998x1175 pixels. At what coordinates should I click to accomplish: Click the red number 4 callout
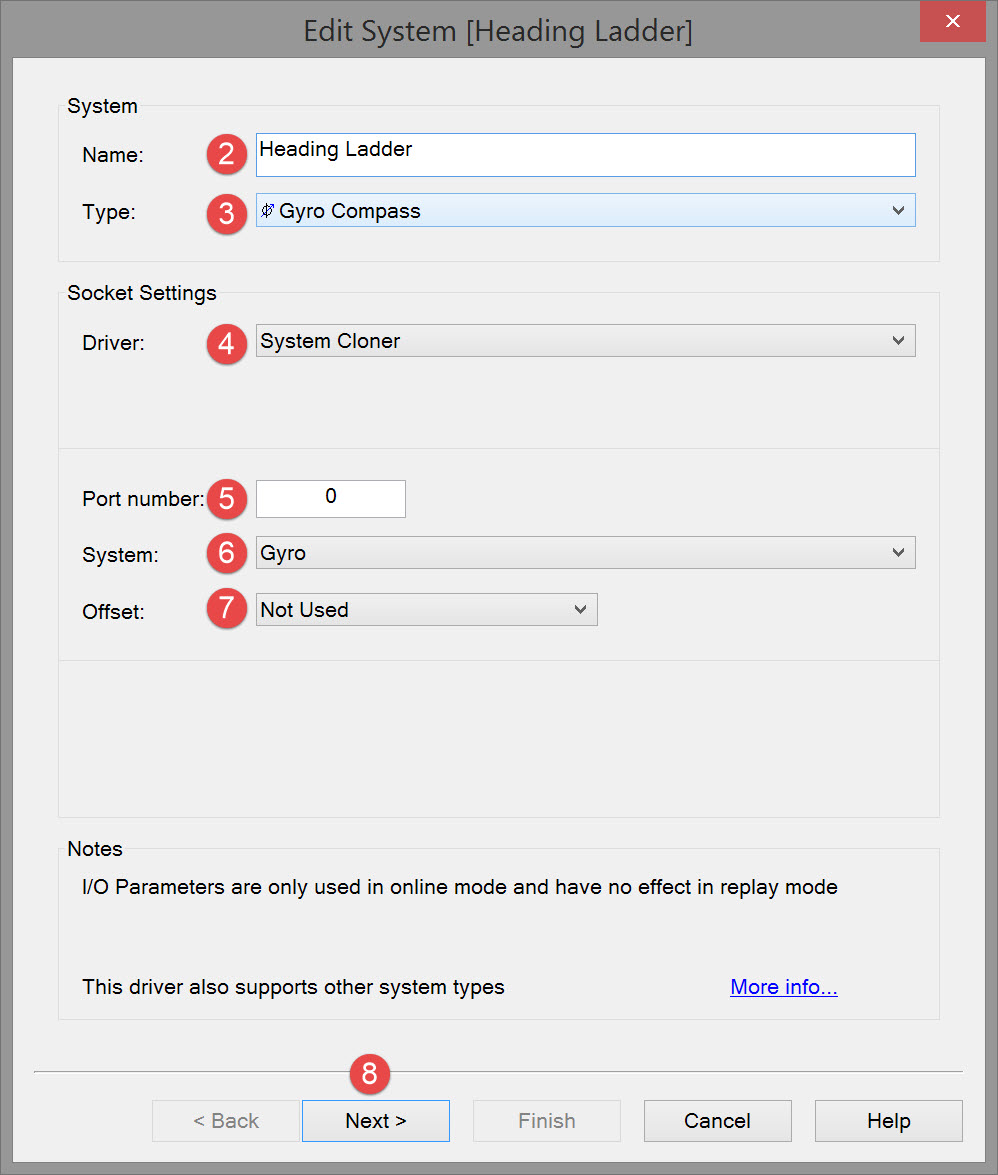[x=227, y=344]
